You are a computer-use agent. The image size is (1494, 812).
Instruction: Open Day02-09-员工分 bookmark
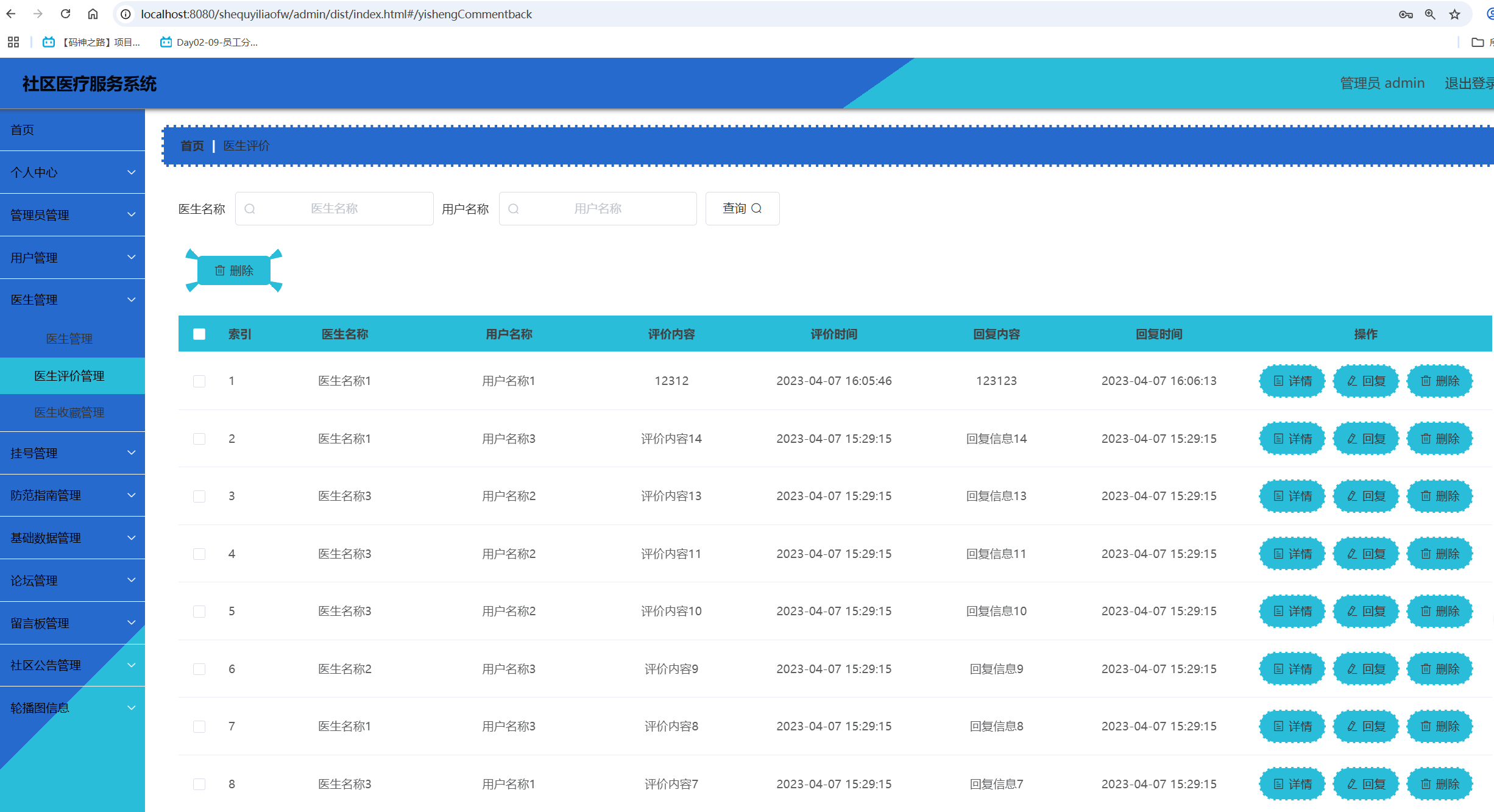tap(209, 42)
